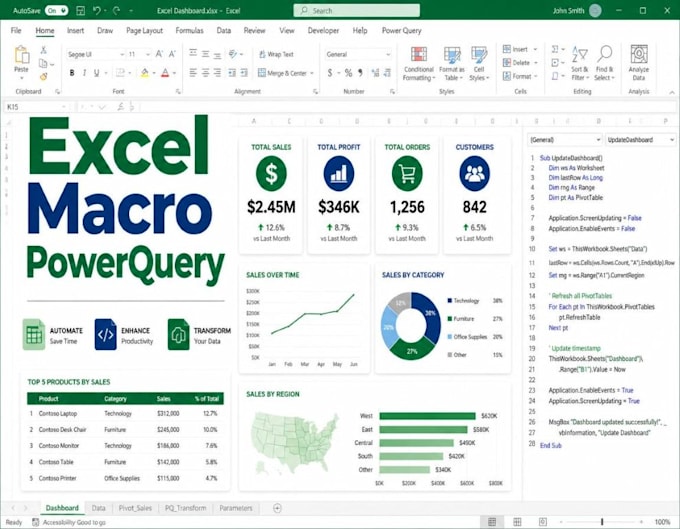Open the File menu
680x529 pixels.
pos(16,30)
